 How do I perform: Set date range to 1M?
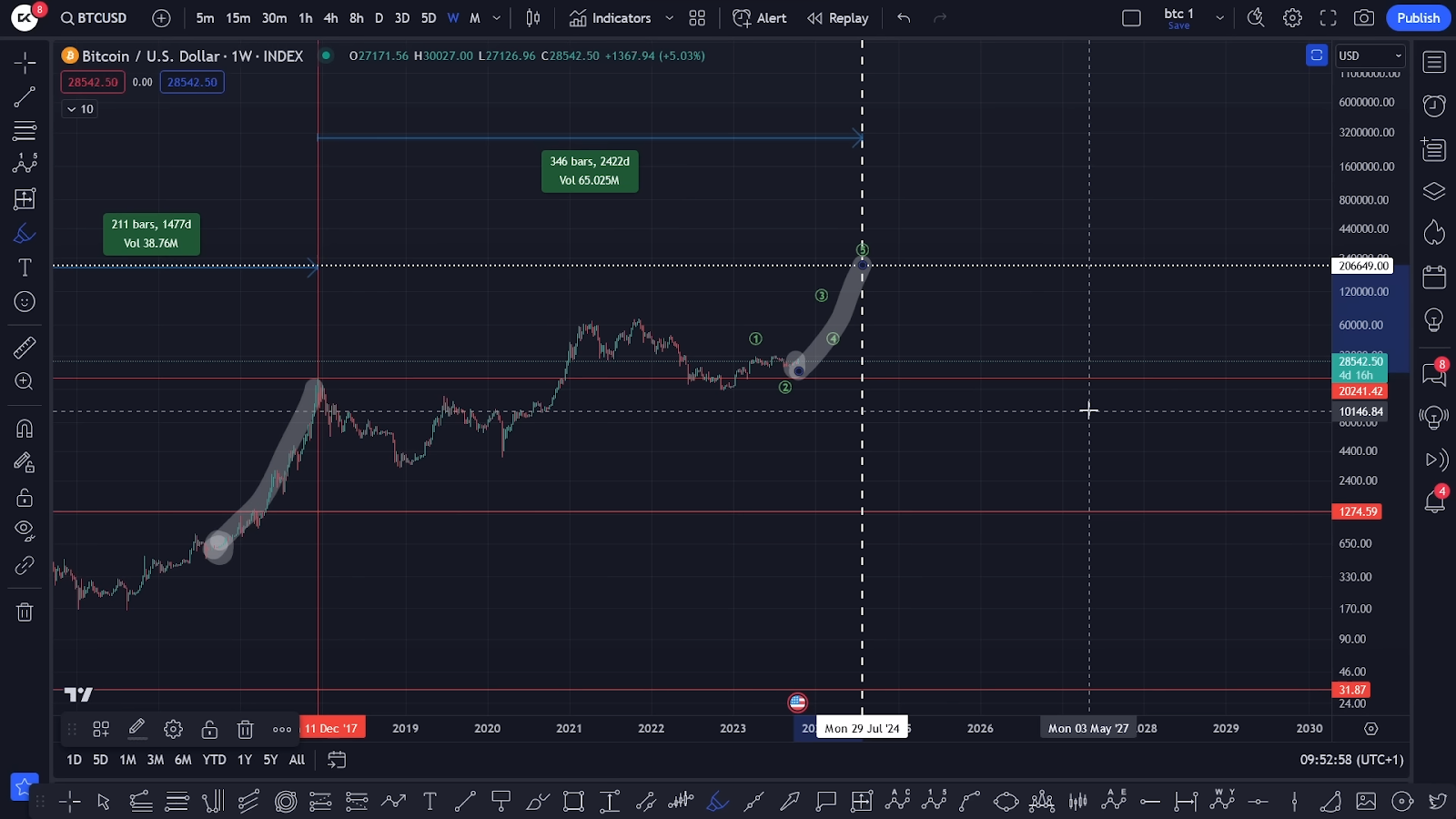point(127,760)
